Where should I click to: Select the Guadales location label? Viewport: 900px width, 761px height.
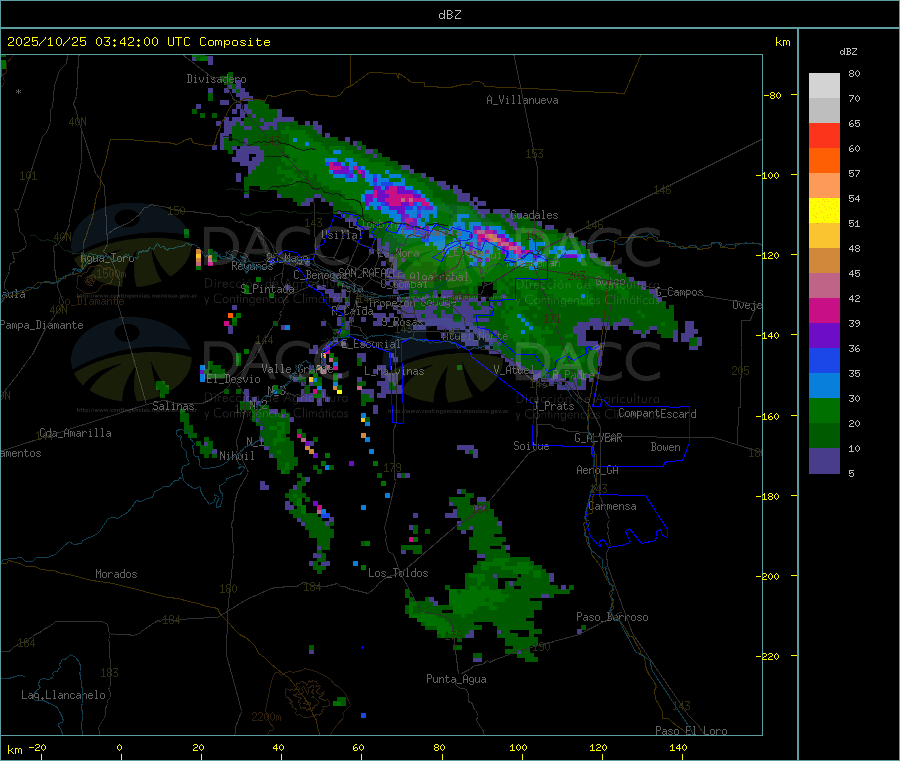(x=534, y=215)
